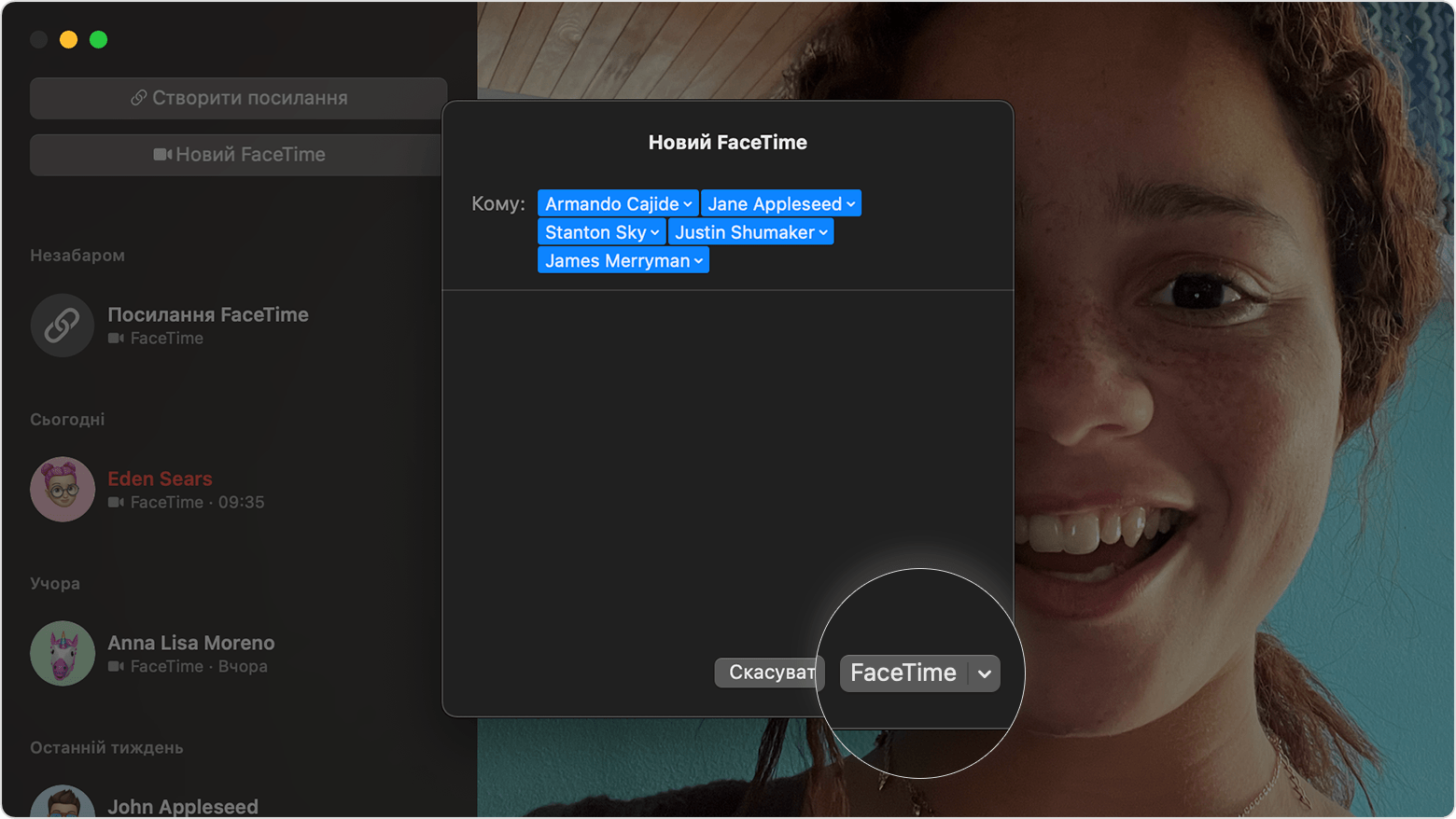The image size is (1456, 819).
Task: Click the green fullscreen window button
Action: (x=98, y=39)
